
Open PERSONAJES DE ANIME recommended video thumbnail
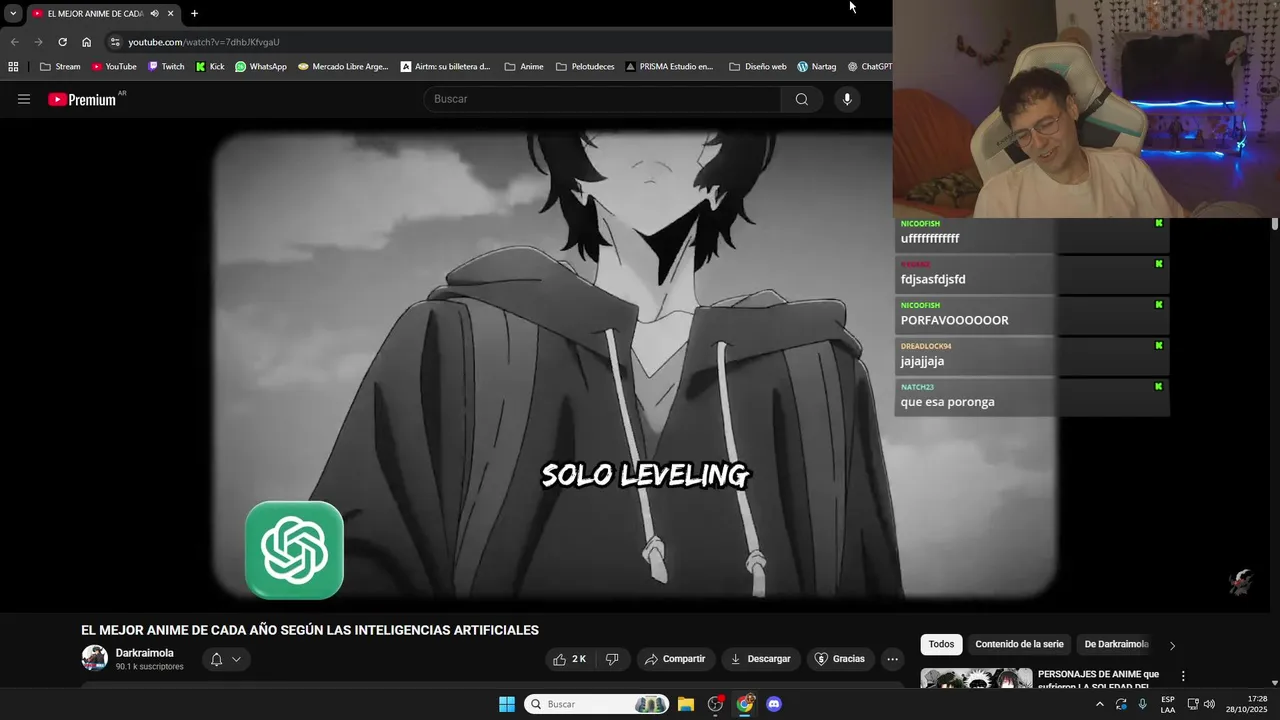(x=976, y=678)
